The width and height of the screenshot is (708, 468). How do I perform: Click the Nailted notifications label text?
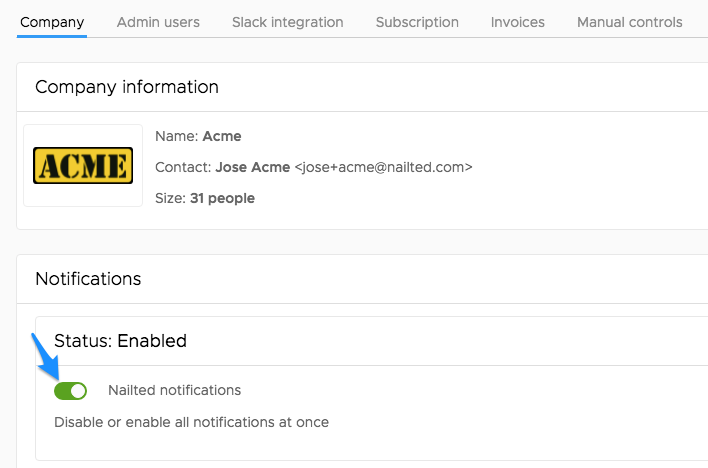[174, 390]
